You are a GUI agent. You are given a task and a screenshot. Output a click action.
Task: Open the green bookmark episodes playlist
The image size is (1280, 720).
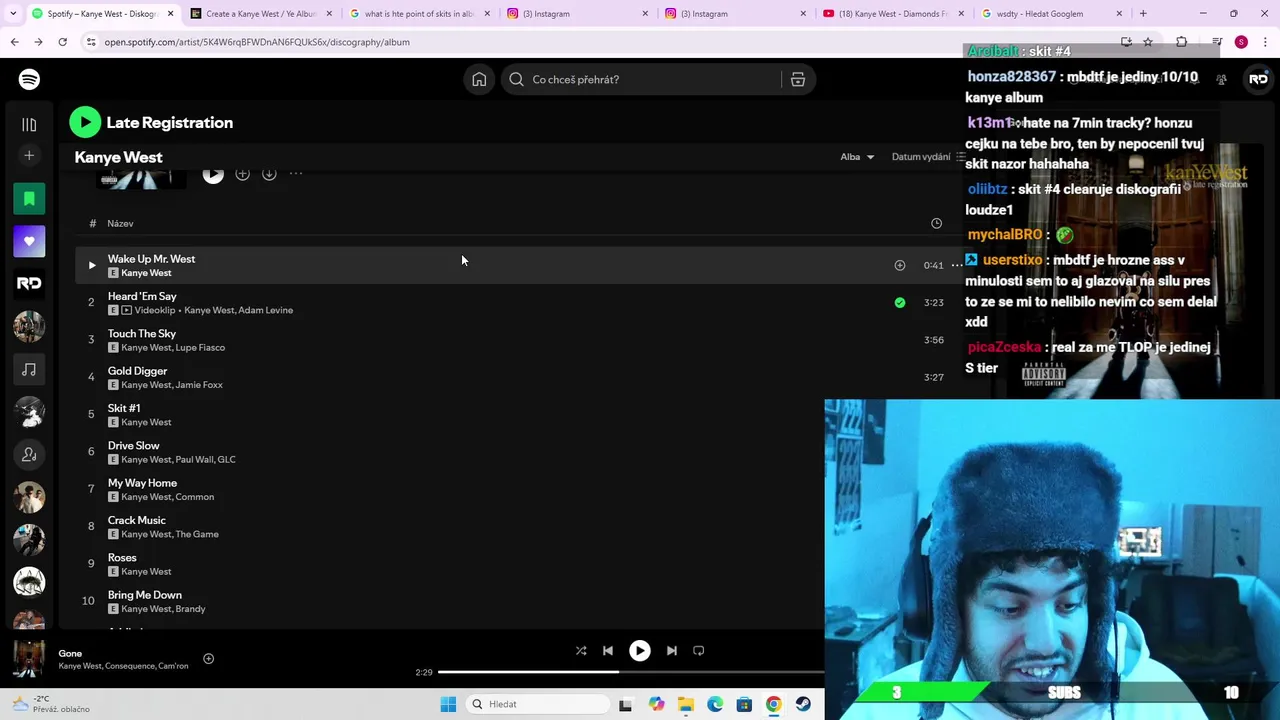pos(29,199)
